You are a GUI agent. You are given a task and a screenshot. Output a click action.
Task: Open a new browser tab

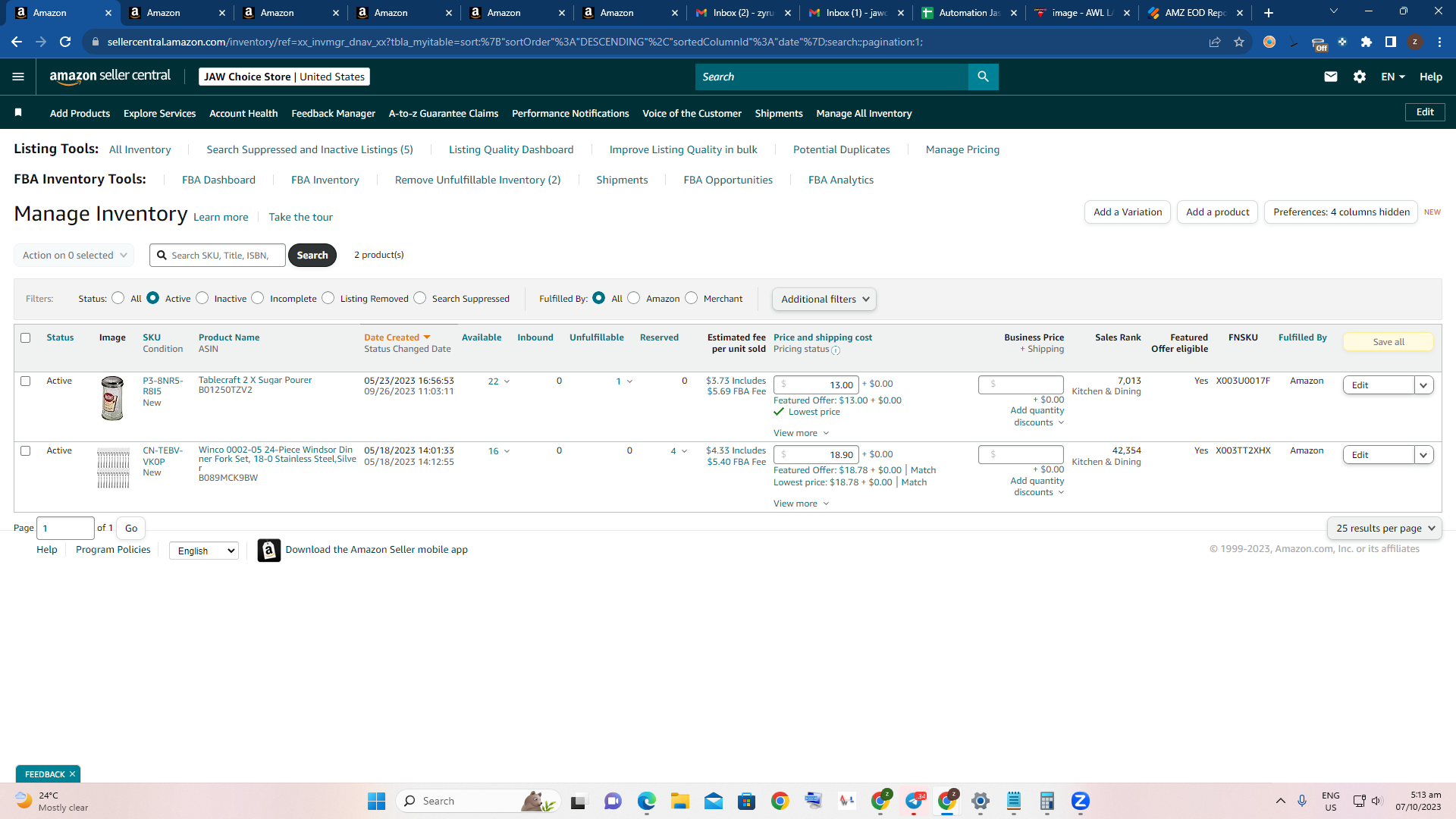(1269, 13)
